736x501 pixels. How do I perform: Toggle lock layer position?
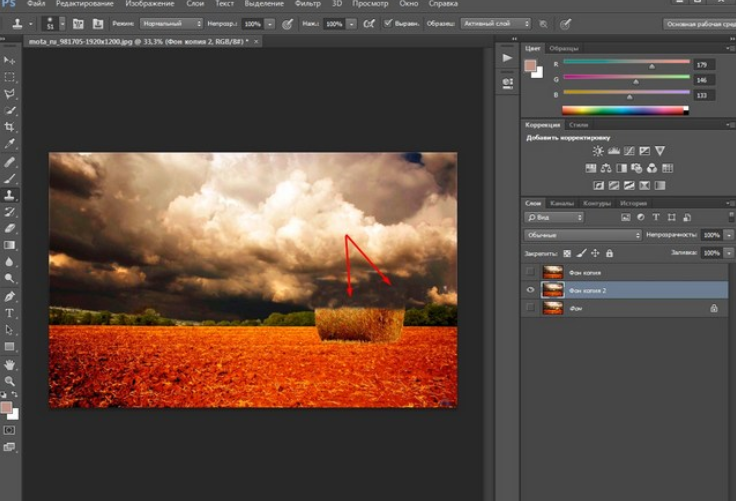pyautogui.click(x=595, y=254)
